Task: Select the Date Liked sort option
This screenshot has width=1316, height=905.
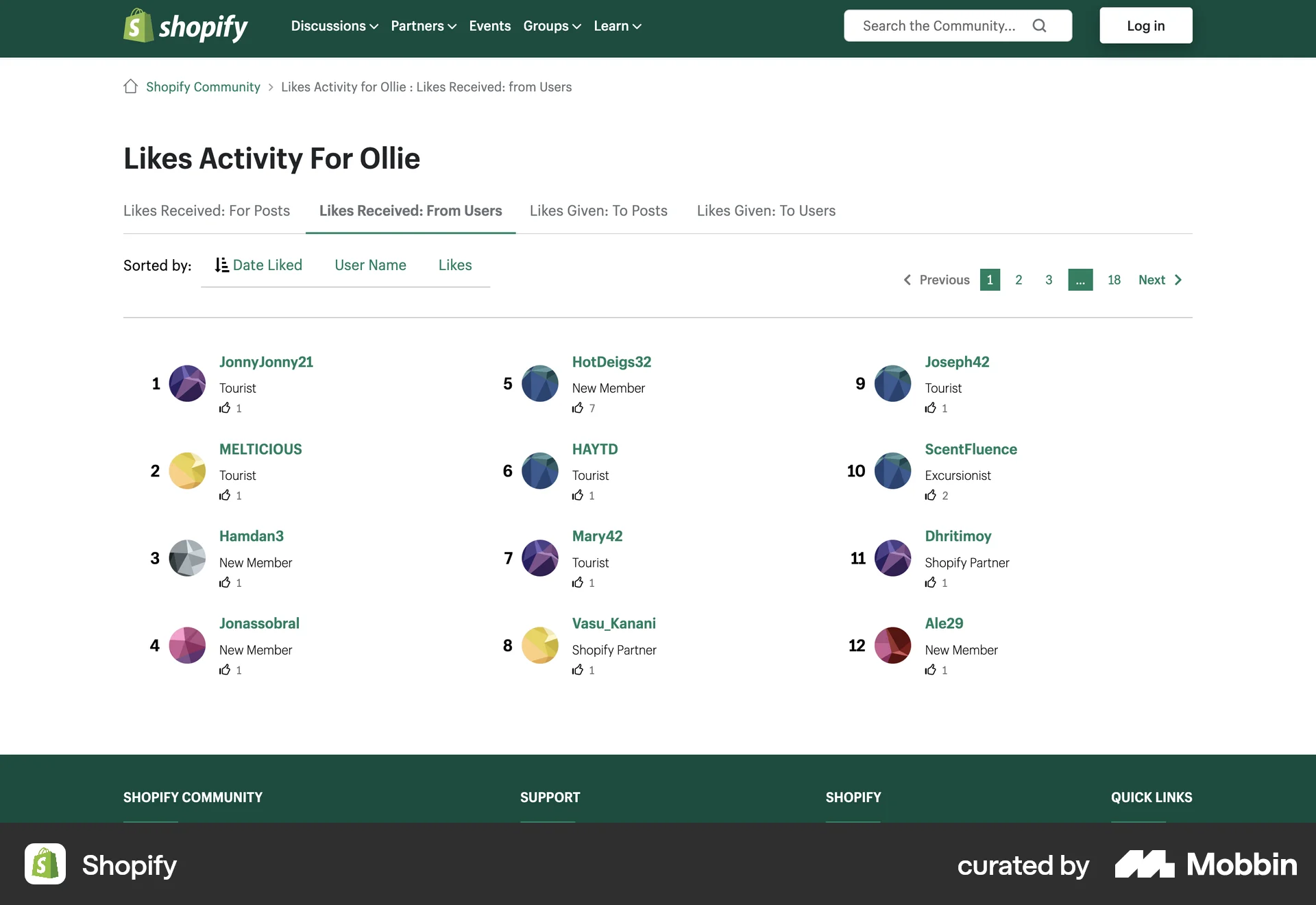Action: [267, 265]
